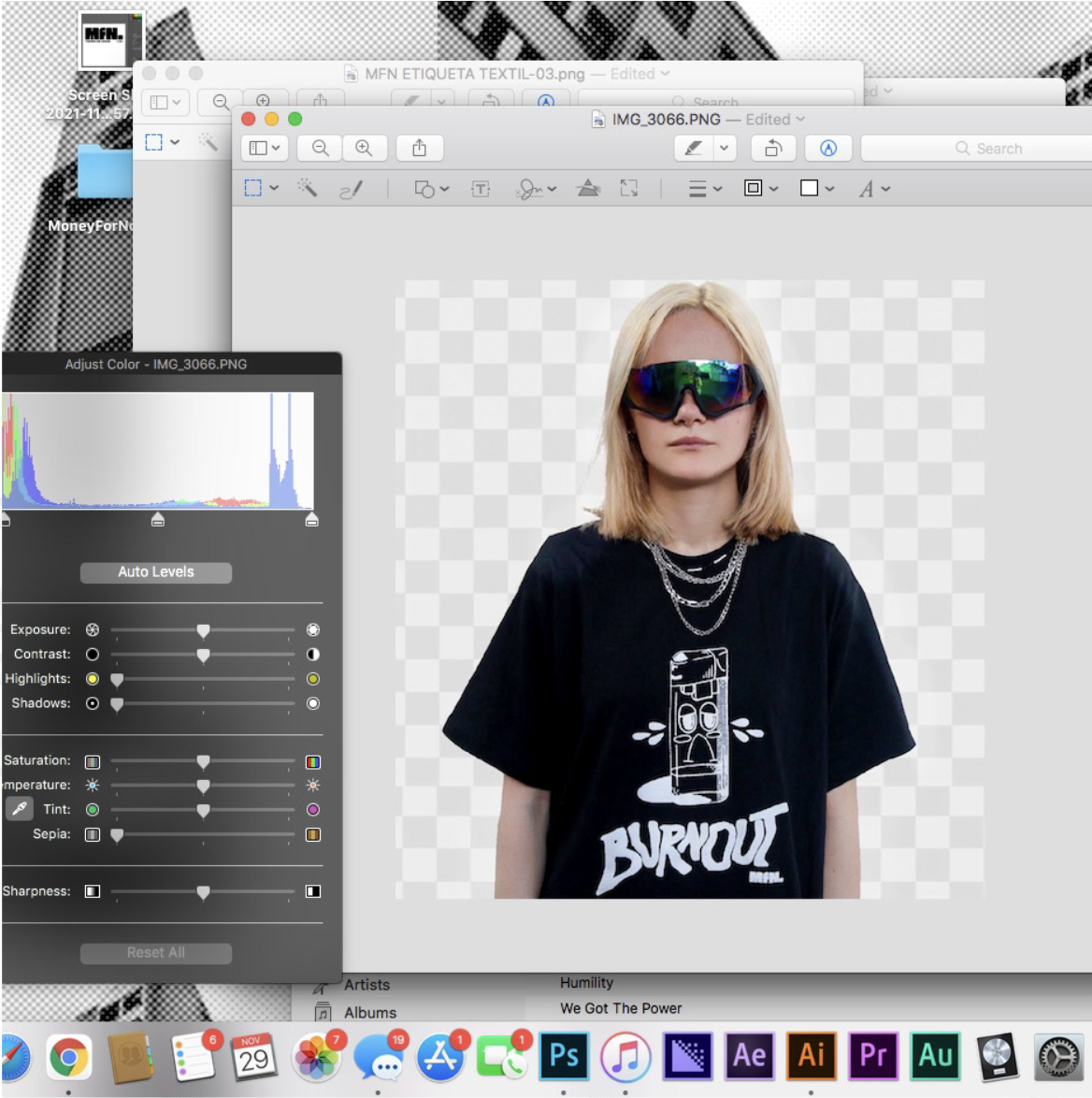Image resolution: width=1092 pixels, height=1098 pixels.
Task: Click the Exposure slider handle
Action: pos(203,630)
